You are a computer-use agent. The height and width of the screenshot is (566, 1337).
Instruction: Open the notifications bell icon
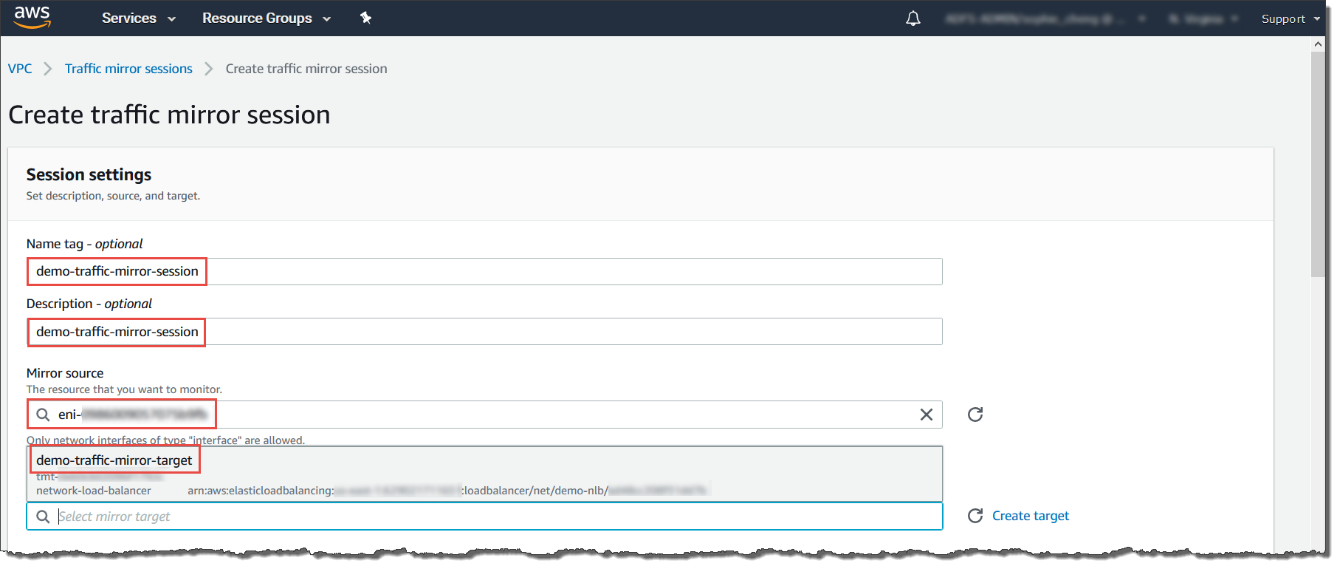tap(913, 18)
